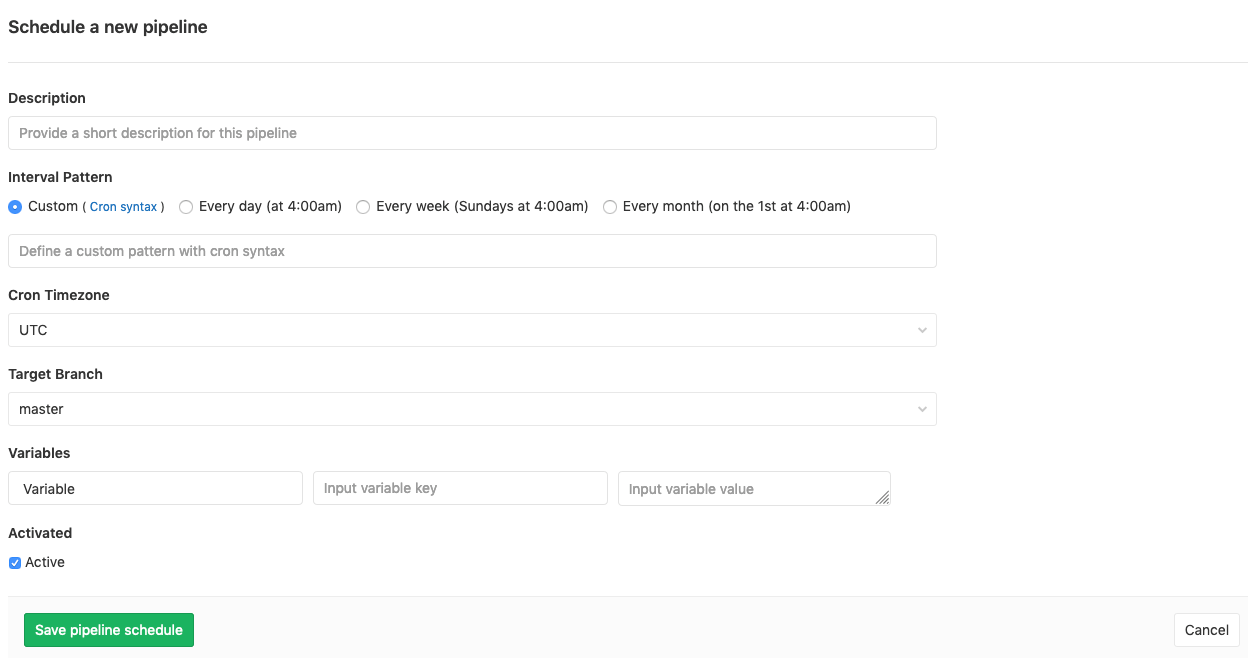Screen dimensions: 1248x658
Task: Select Every week (Sundays at 4:00am) option
Action: coord(363,206)
